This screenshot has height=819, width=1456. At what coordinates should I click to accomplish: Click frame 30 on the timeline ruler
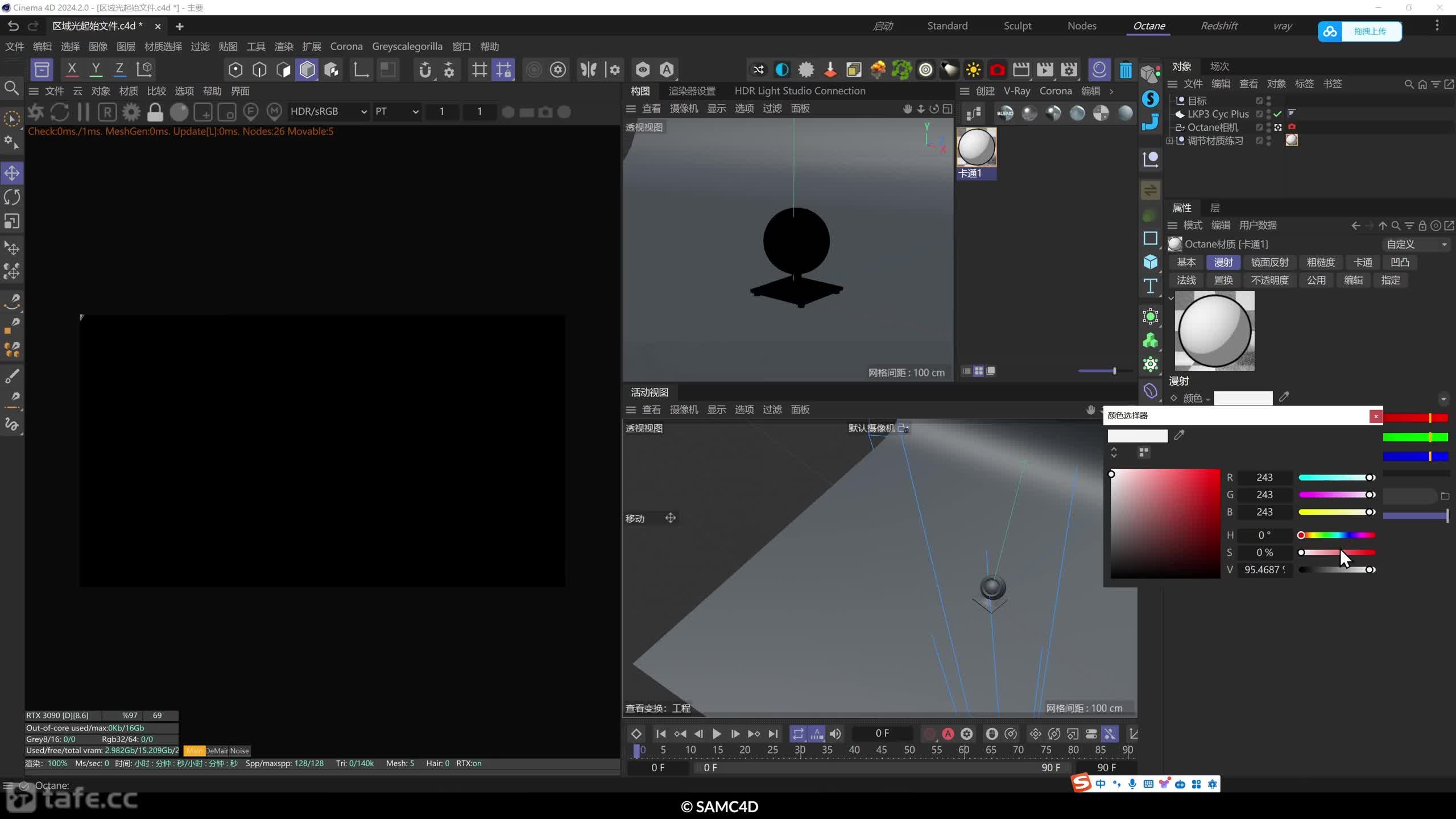point(800,750)
